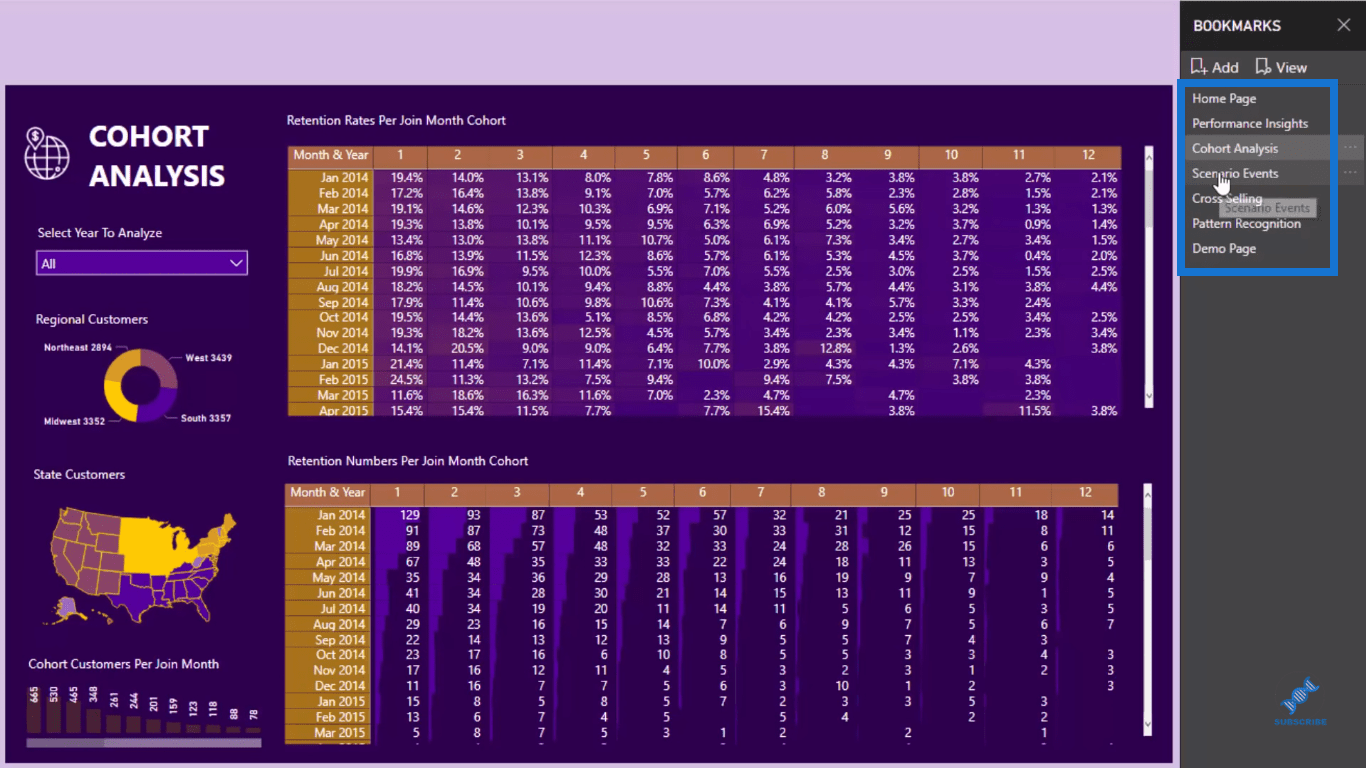Open ellipsis menu for Scenario Events bookmark

(x=1350, y=173)
